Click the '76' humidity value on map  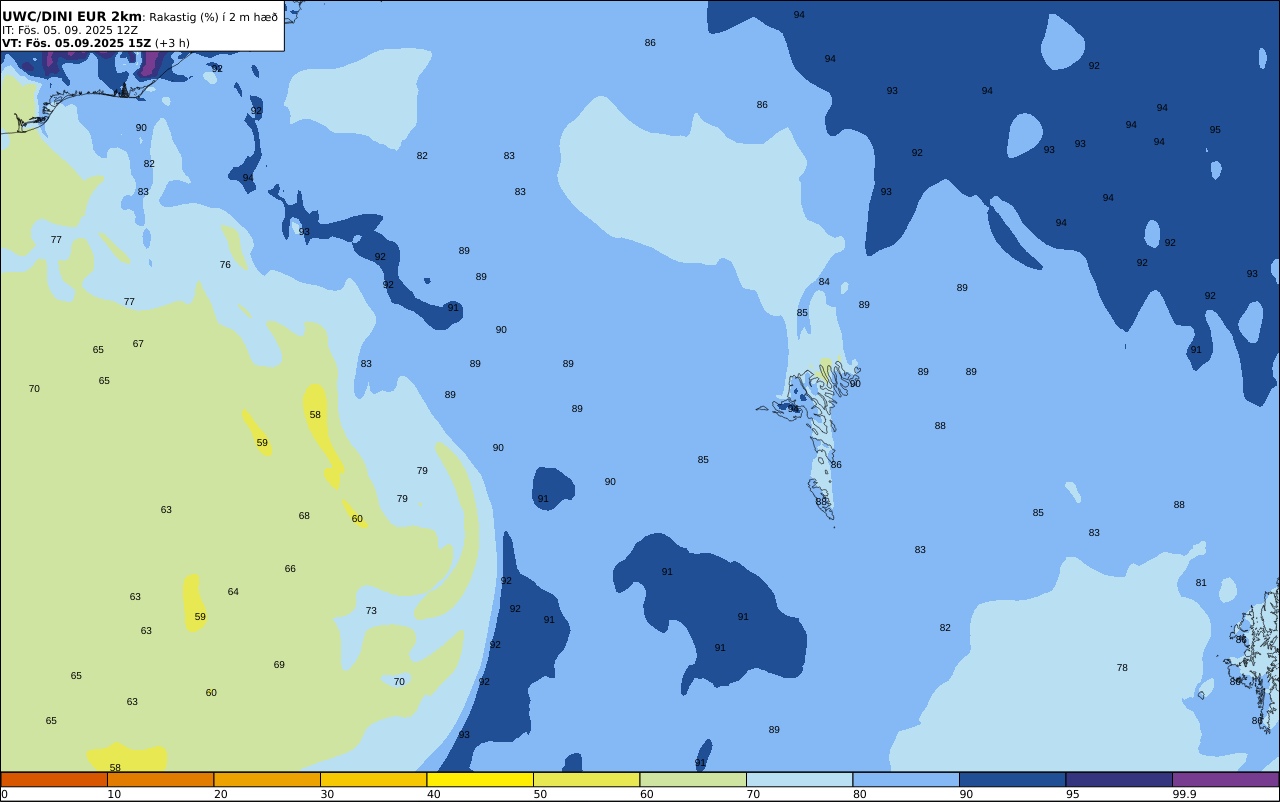pos(225,265)
